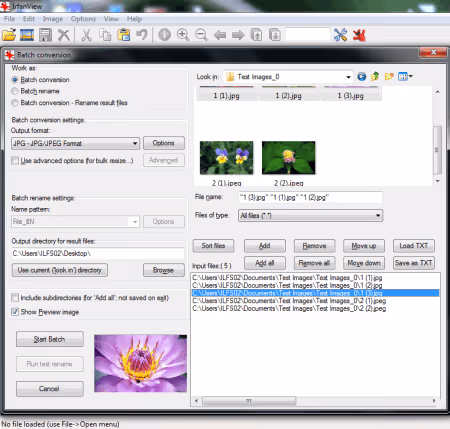Open the Image menu

[x=53, y=19]
